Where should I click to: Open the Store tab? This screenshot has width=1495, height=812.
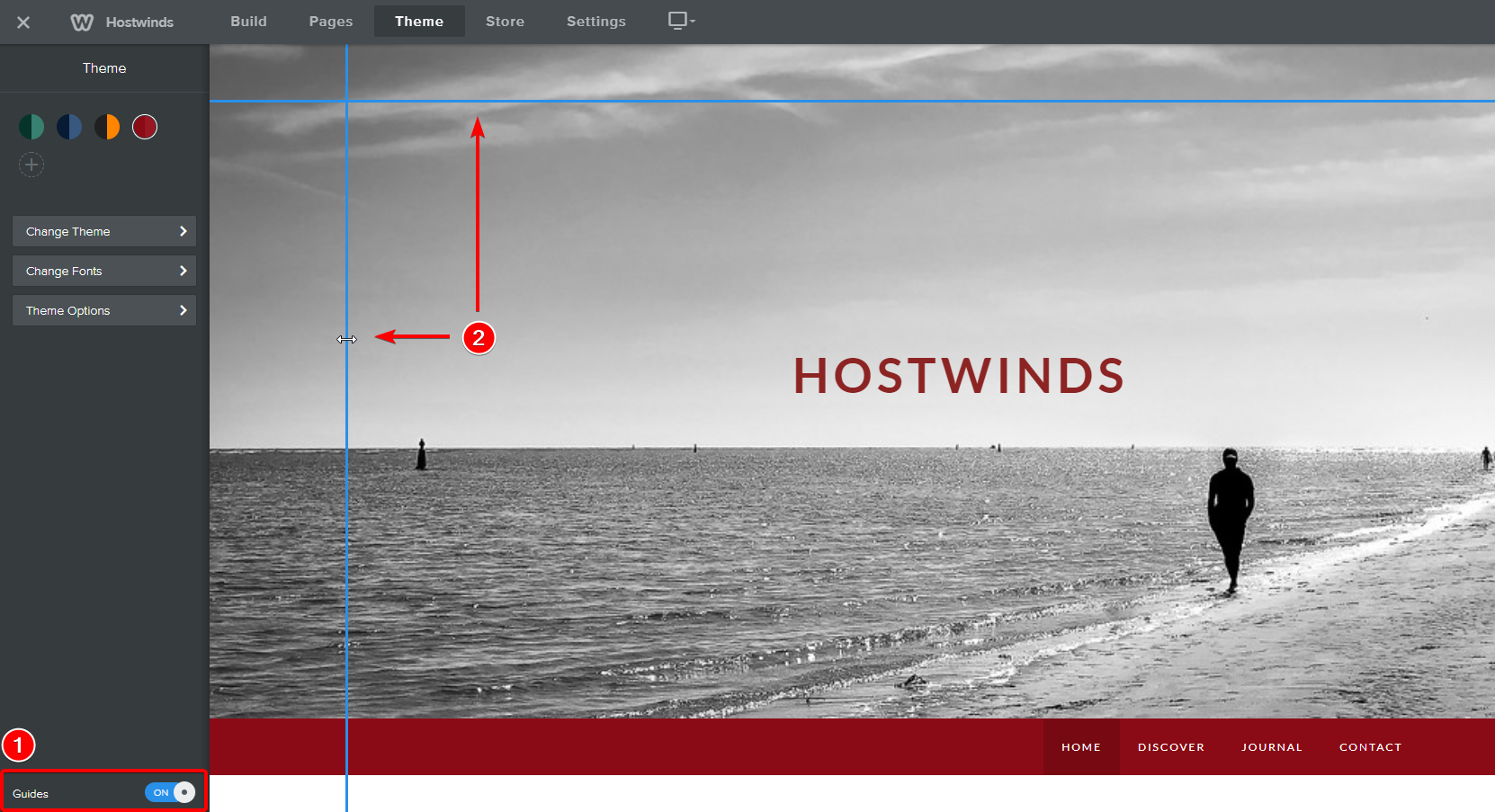pyautogui.click(x=505, y=22)
